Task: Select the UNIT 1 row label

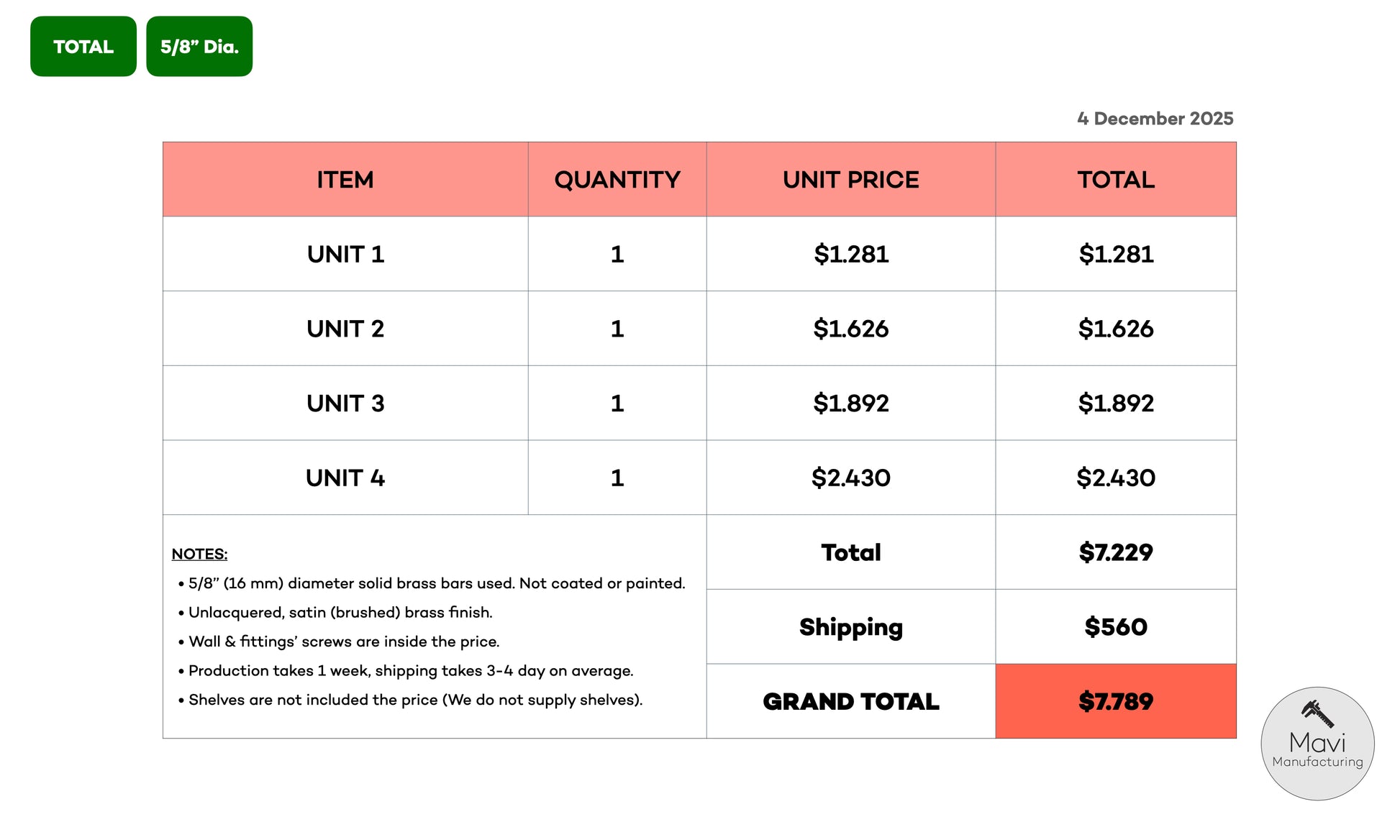Action: (345, 255)
